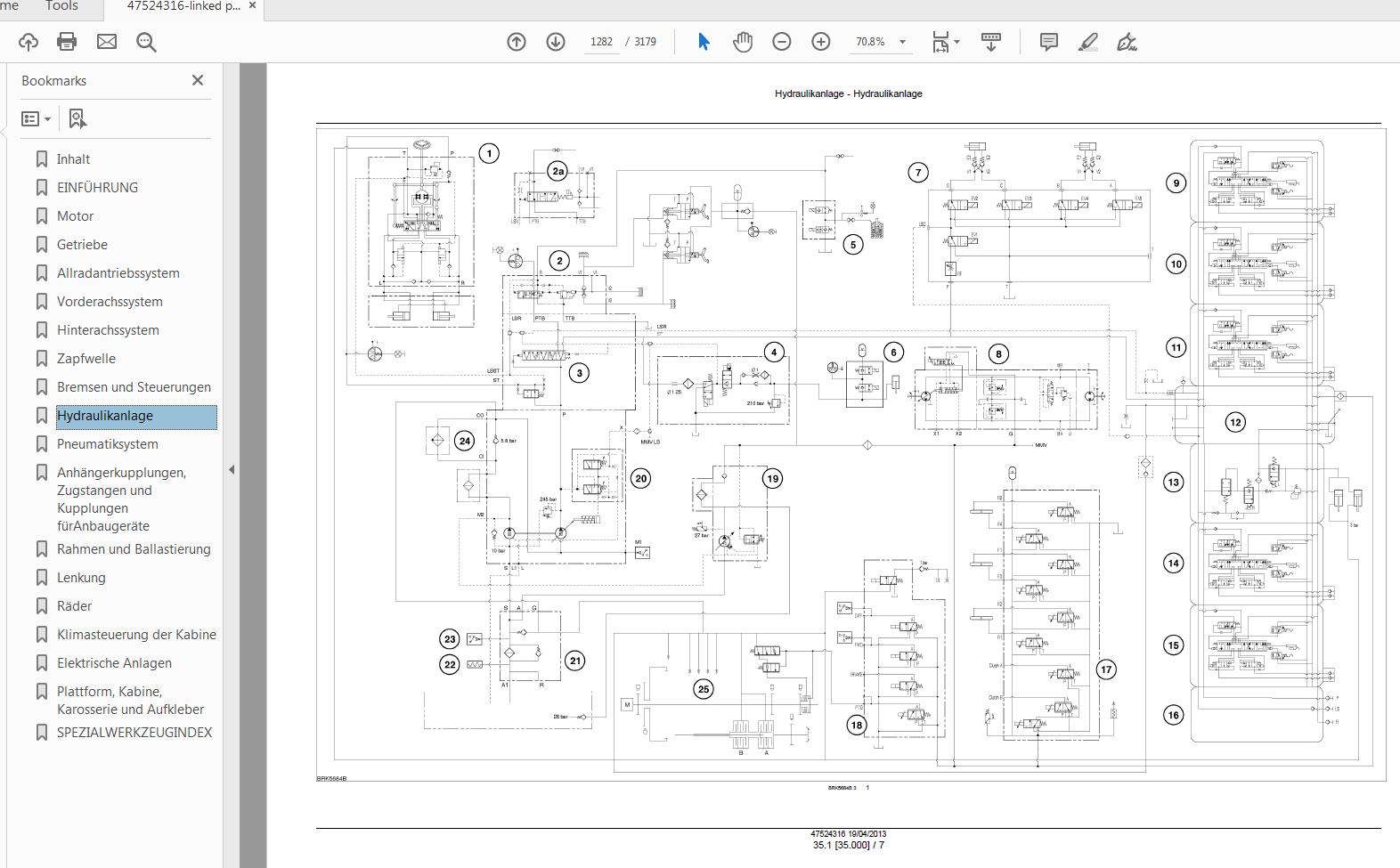Jump to the Elektrische Anlagen bookmark
1400x868 pixels.
pyautogui.click(x=114, y=663)
